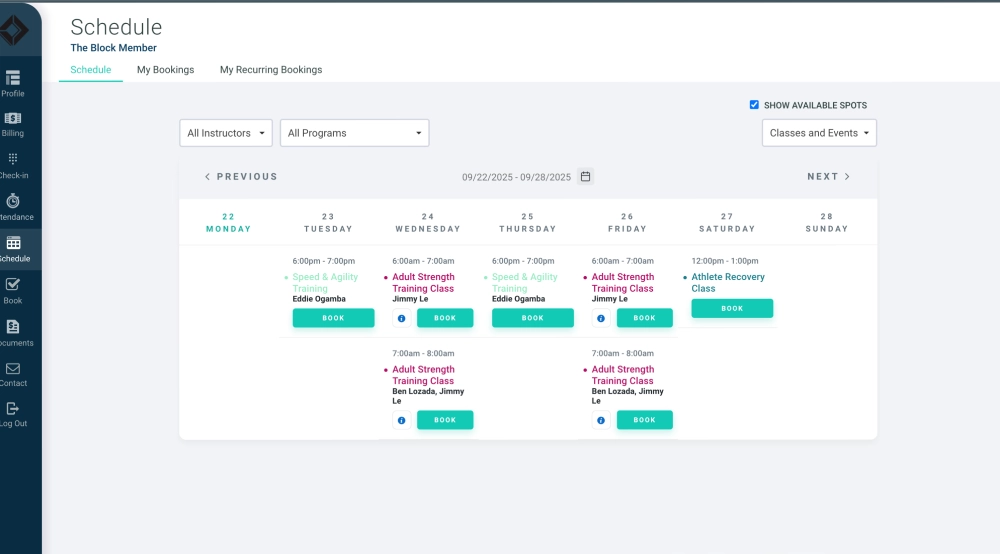Screen dimensions: 1000x554
Task: Click info icon for Wednesday 6:00am class
Action: [x=401, y=318]
